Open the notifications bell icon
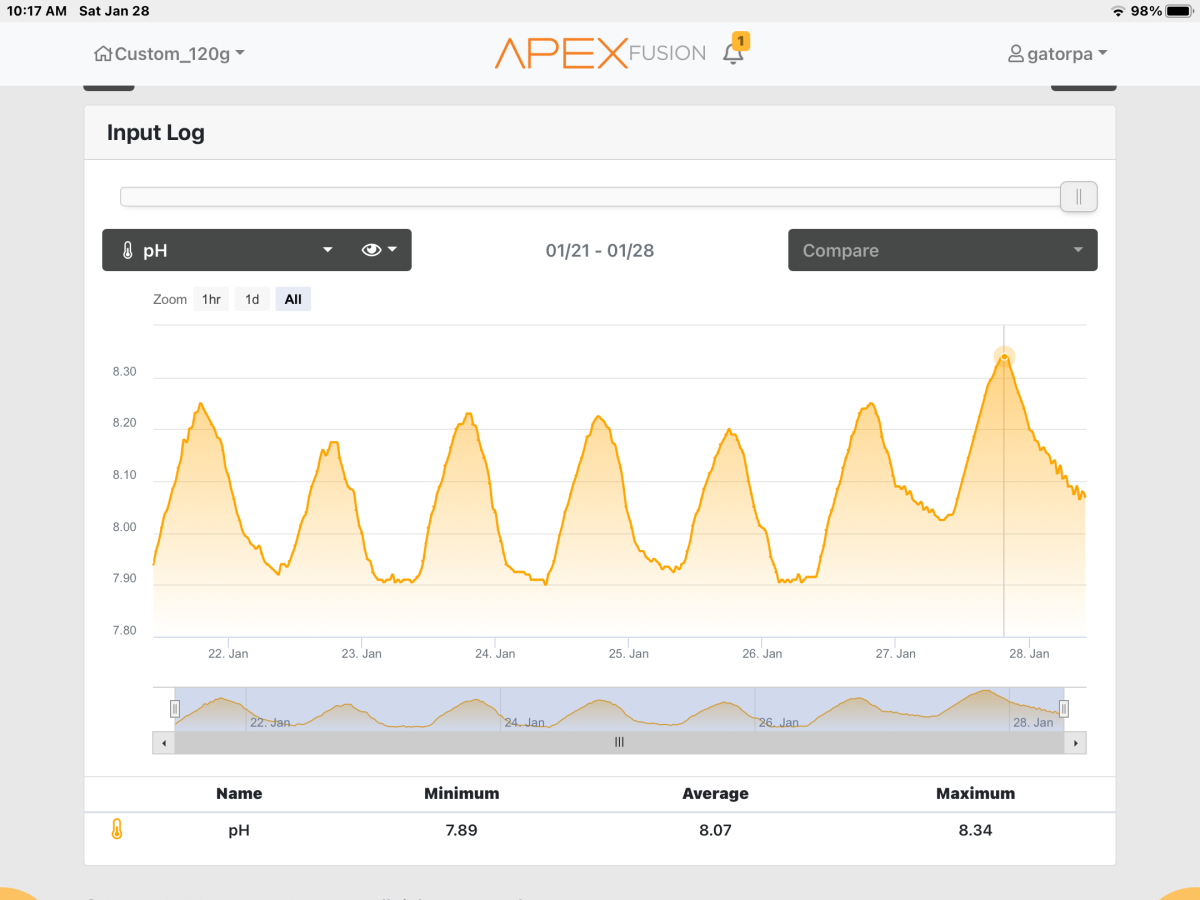 [x=733, y=54]
